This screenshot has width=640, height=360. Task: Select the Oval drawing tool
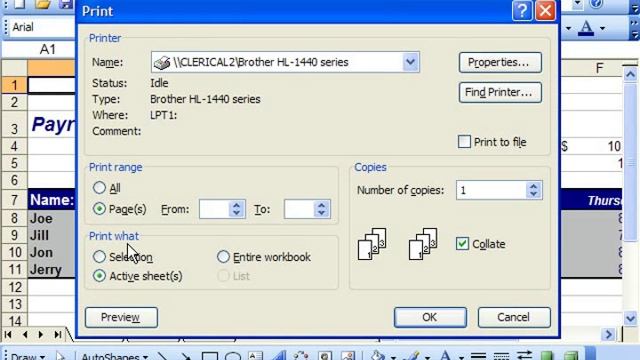[x=233, y=356]
